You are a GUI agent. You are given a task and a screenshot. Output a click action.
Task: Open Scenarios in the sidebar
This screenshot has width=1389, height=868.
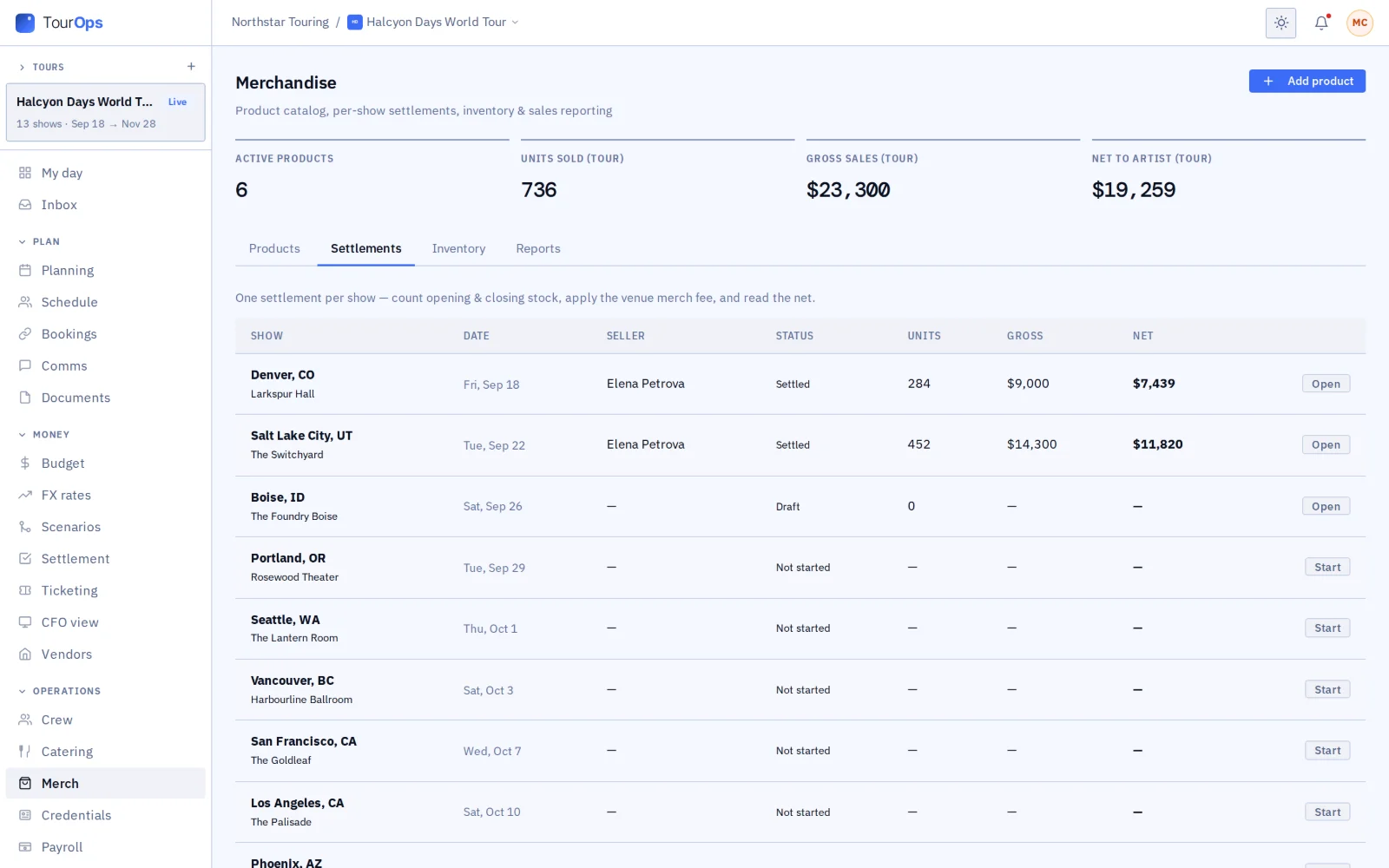pos(105,527)
